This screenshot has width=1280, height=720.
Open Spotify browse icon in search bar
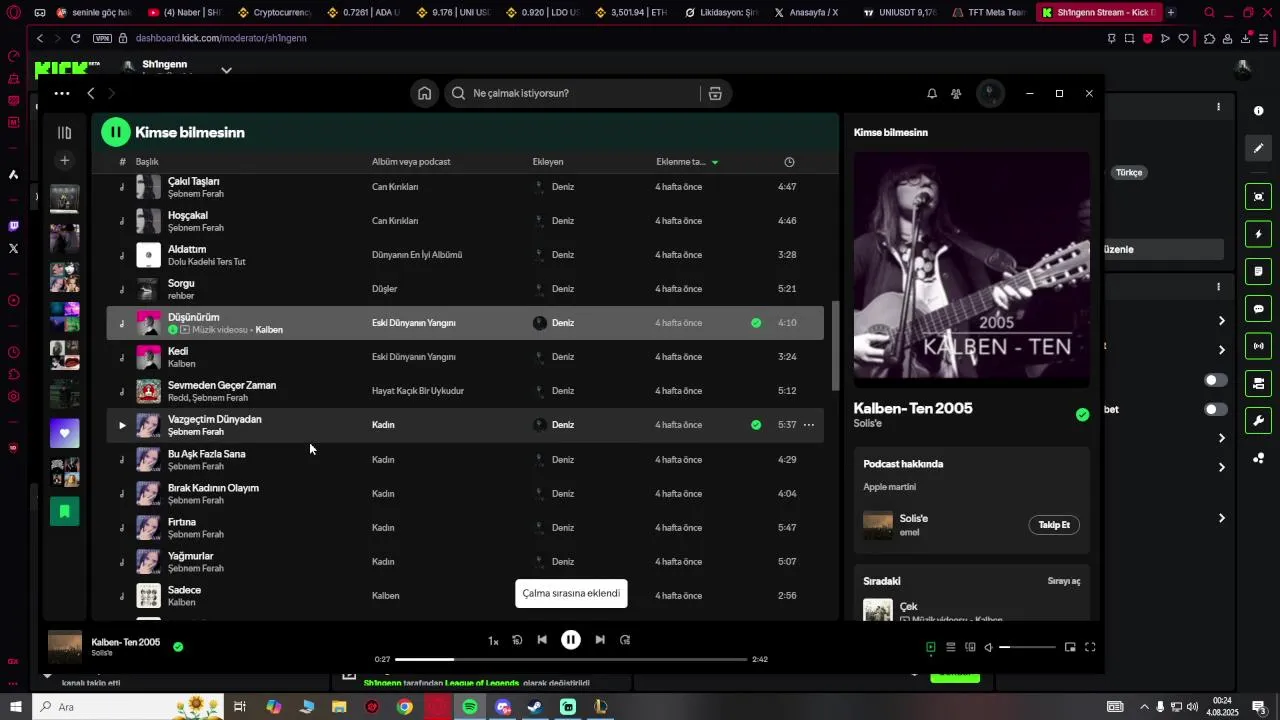[715, 93]
